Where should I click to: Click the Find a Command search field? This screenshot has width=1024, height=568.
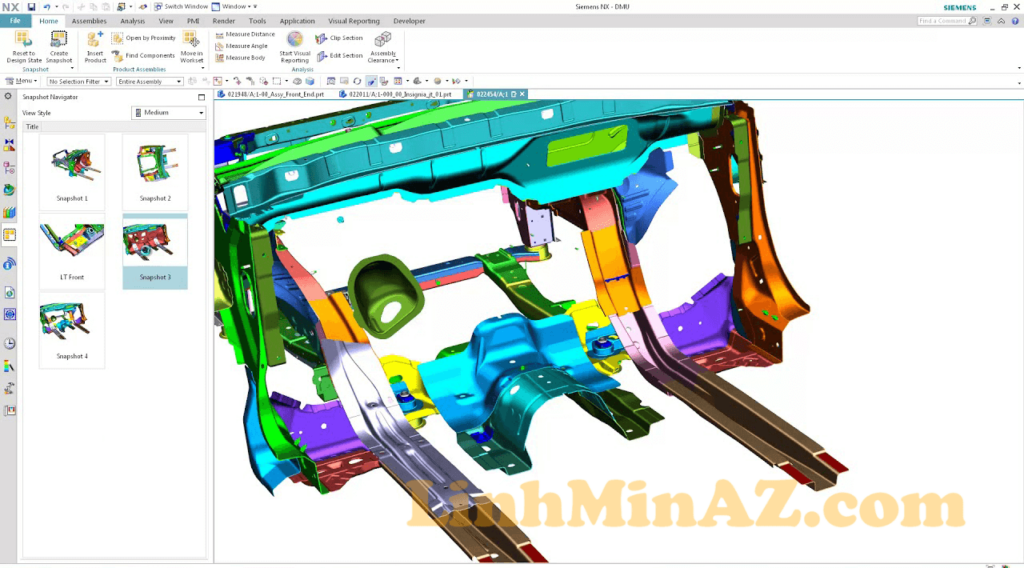tap(946, 21)
